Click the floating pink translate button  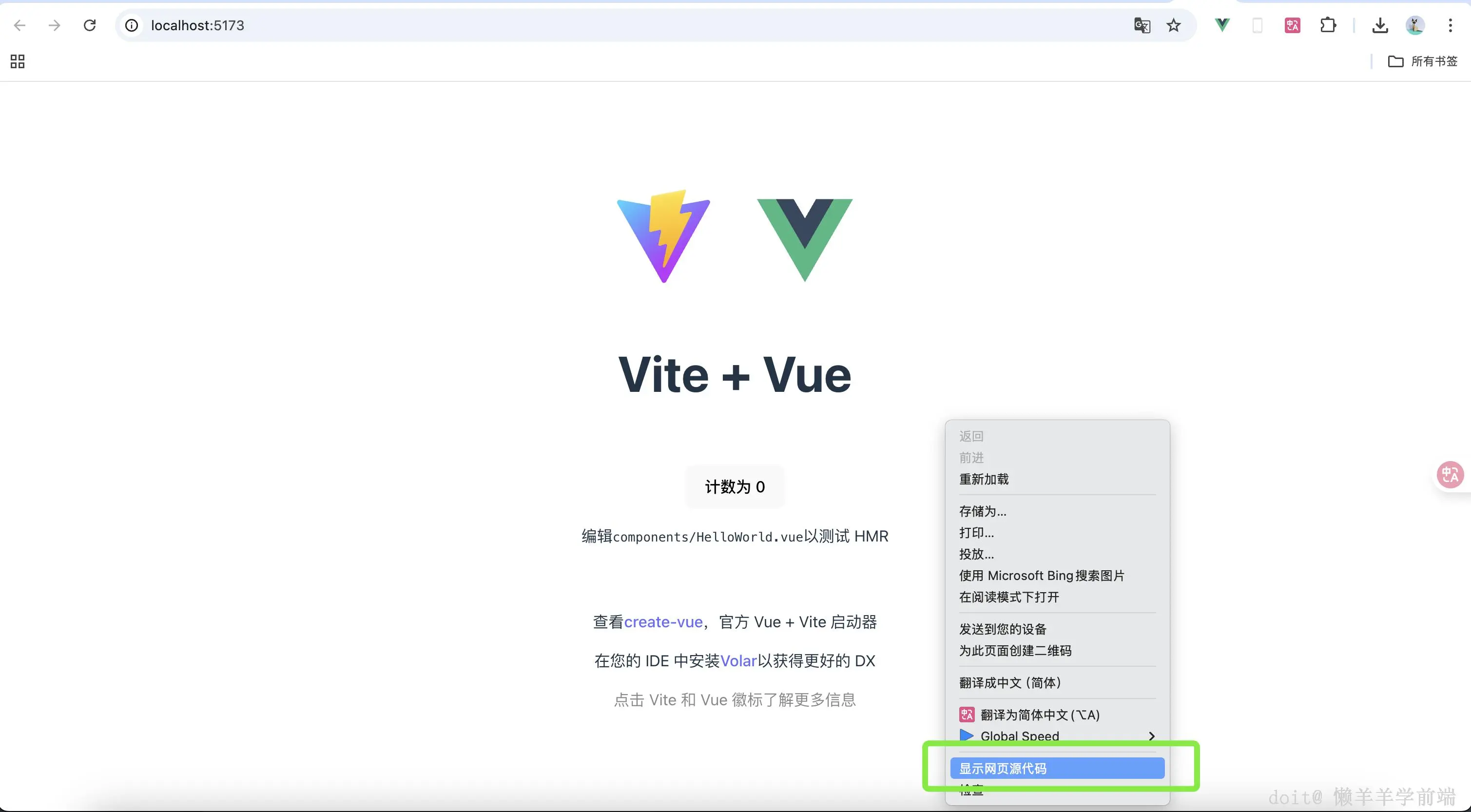(1450, 475)
